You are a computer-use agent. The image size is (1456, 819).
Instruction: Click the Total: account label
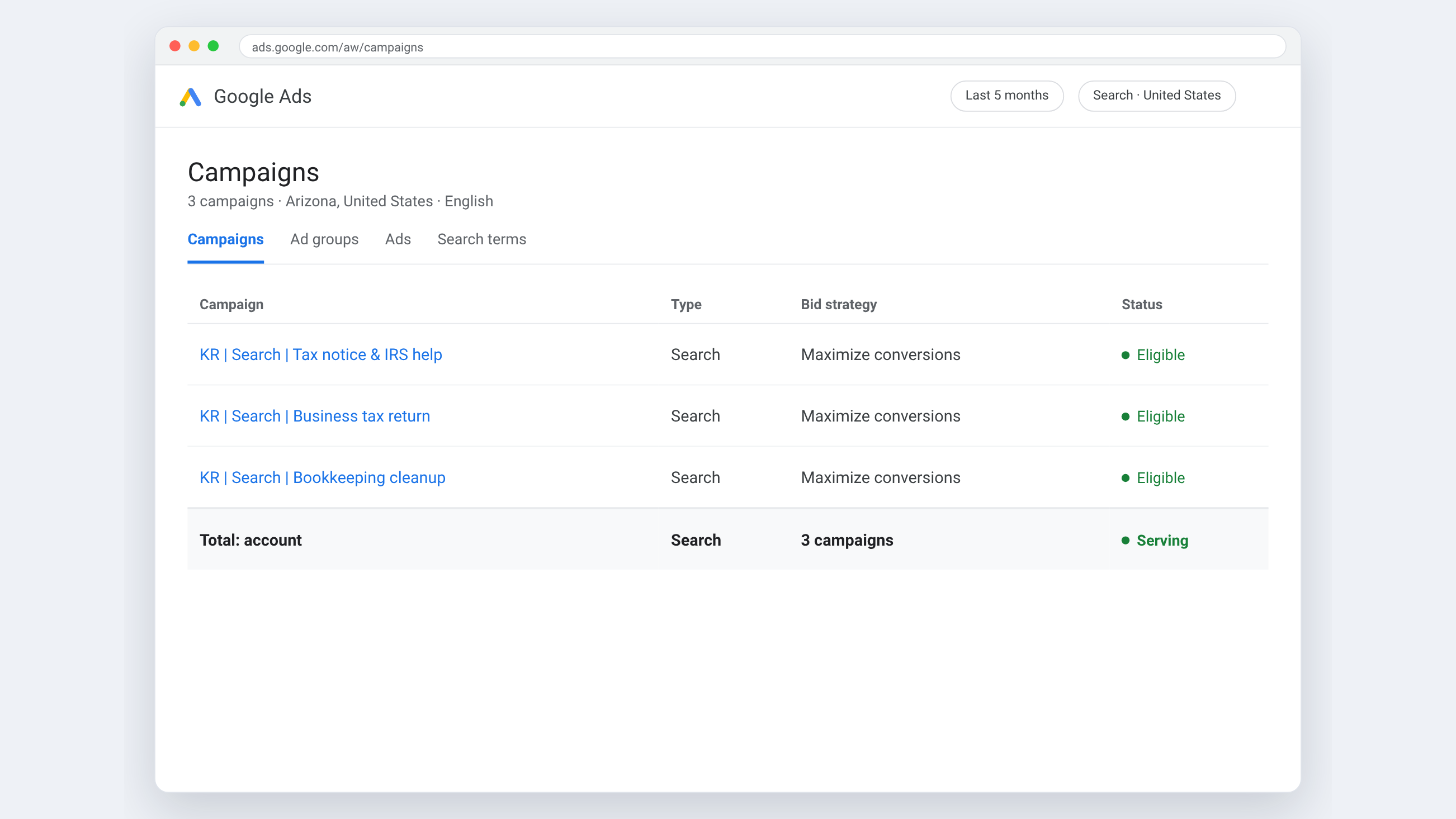click(x=250, y=541)
